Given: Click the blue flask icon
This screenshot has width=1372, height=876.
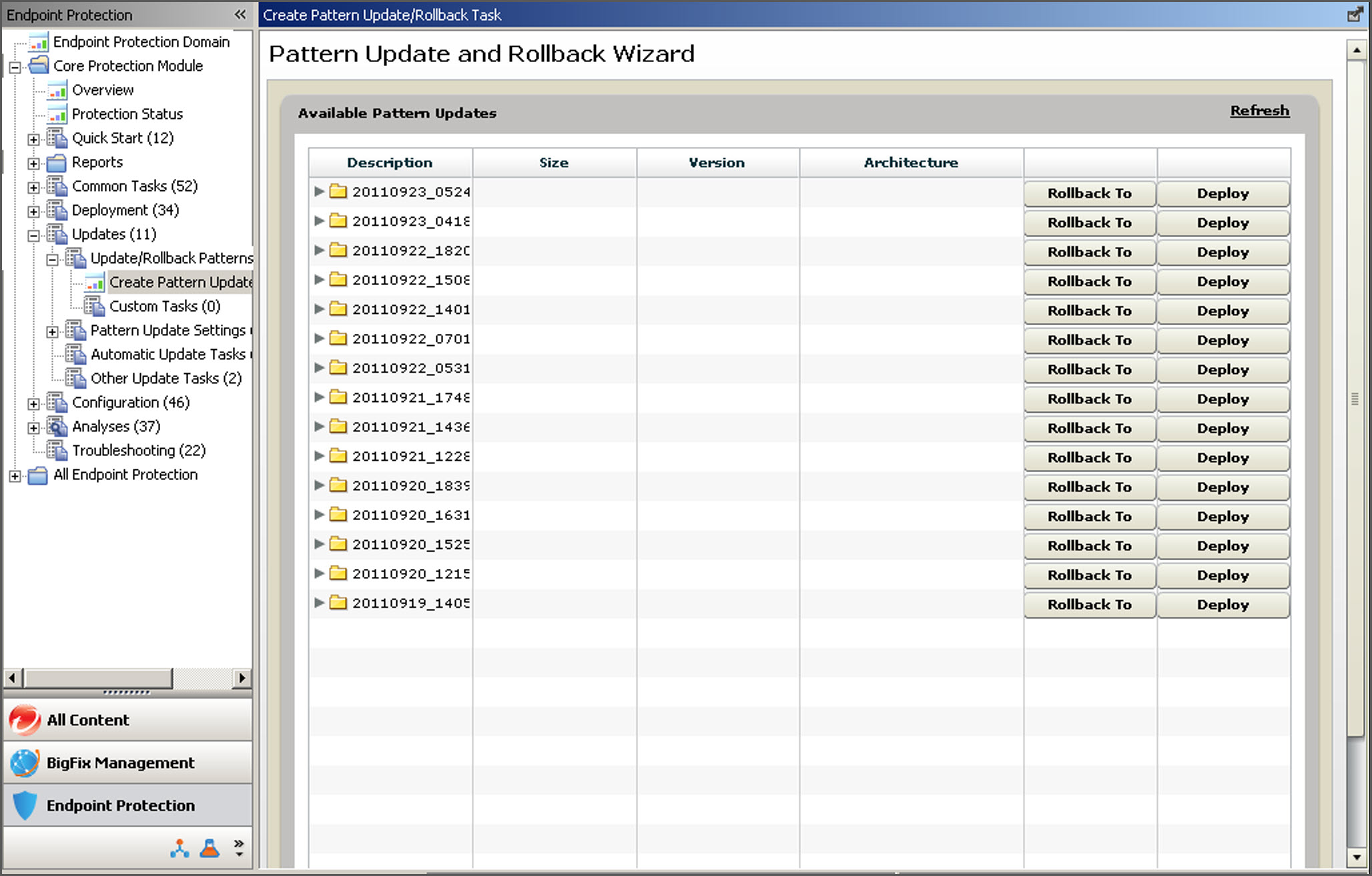Looking at the screenshot, I should pos(210,848).
